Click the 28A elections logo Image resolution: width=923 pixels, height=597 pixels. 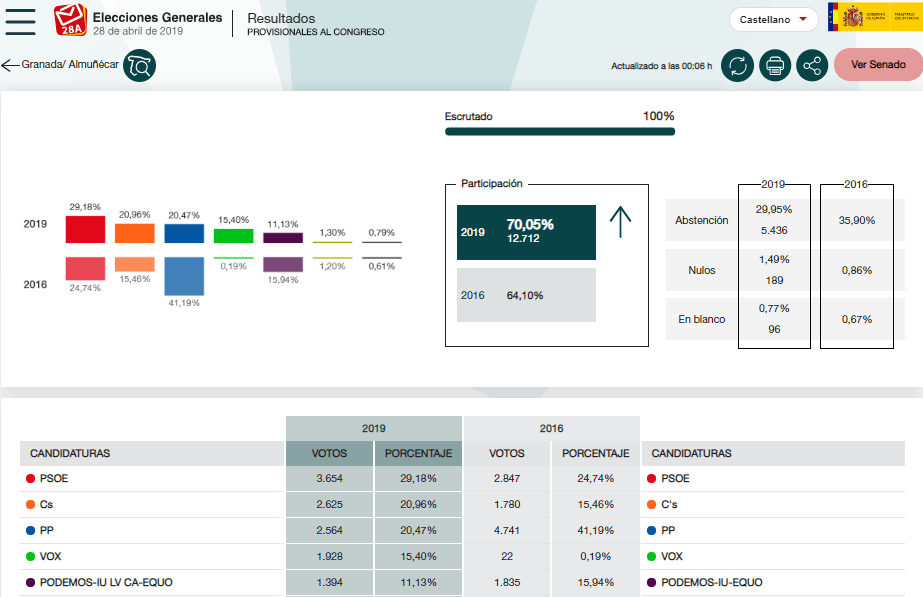[69, 20]
